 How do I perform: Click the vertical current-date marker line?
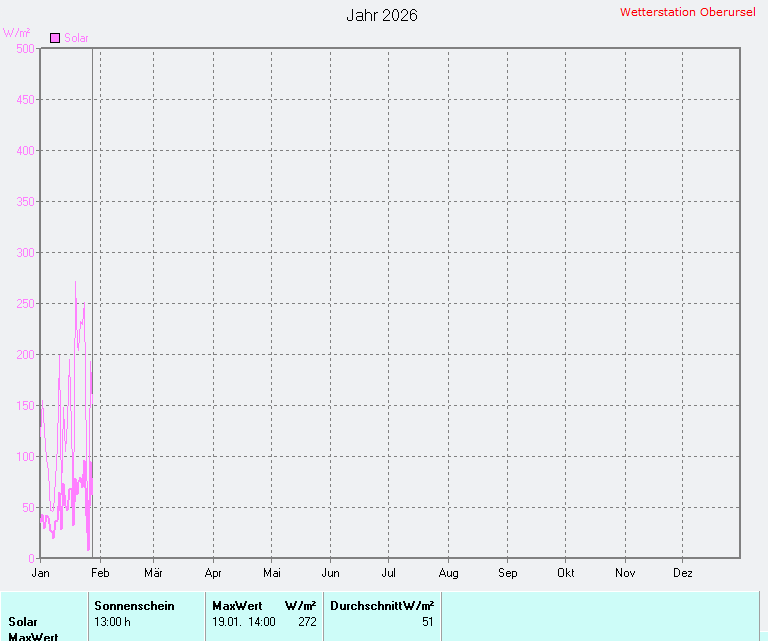tap(92, 300)
